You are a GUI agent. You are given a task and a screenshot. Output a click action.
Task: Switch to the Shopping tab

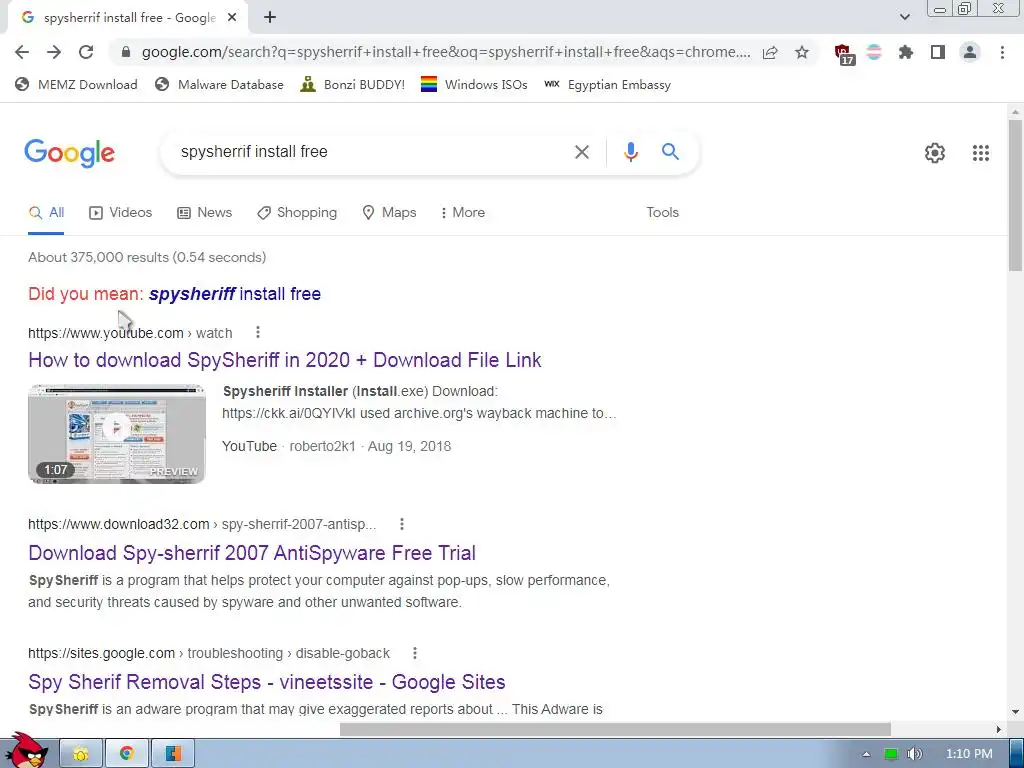[x=297, y=212]
